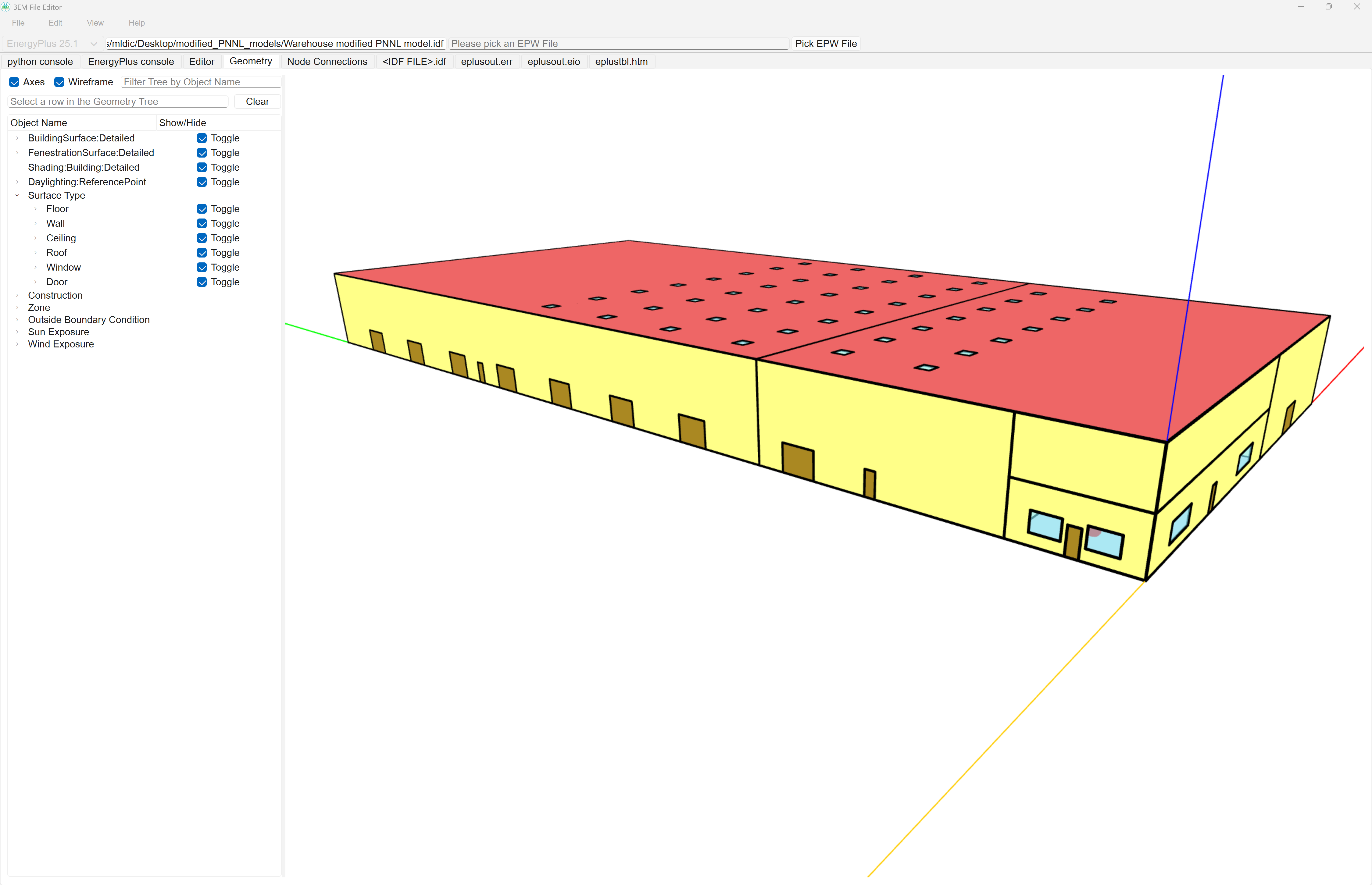The image size is (1372, 885).
Task: Switch to the python console tab
Action: [x=40, y=62]
